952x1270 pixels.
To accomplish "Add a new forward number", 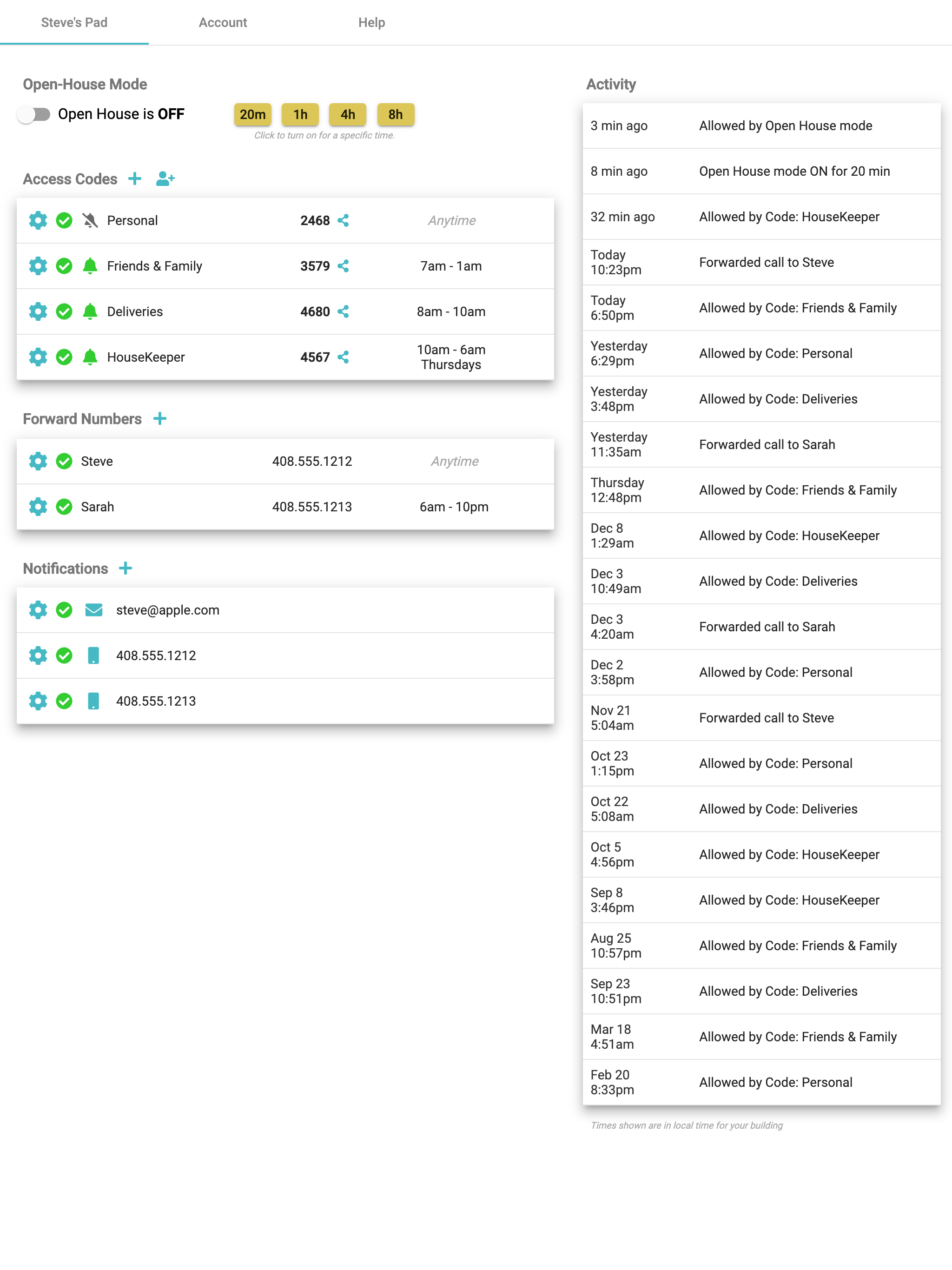I will pyautogui.click(x=160, y=418).
